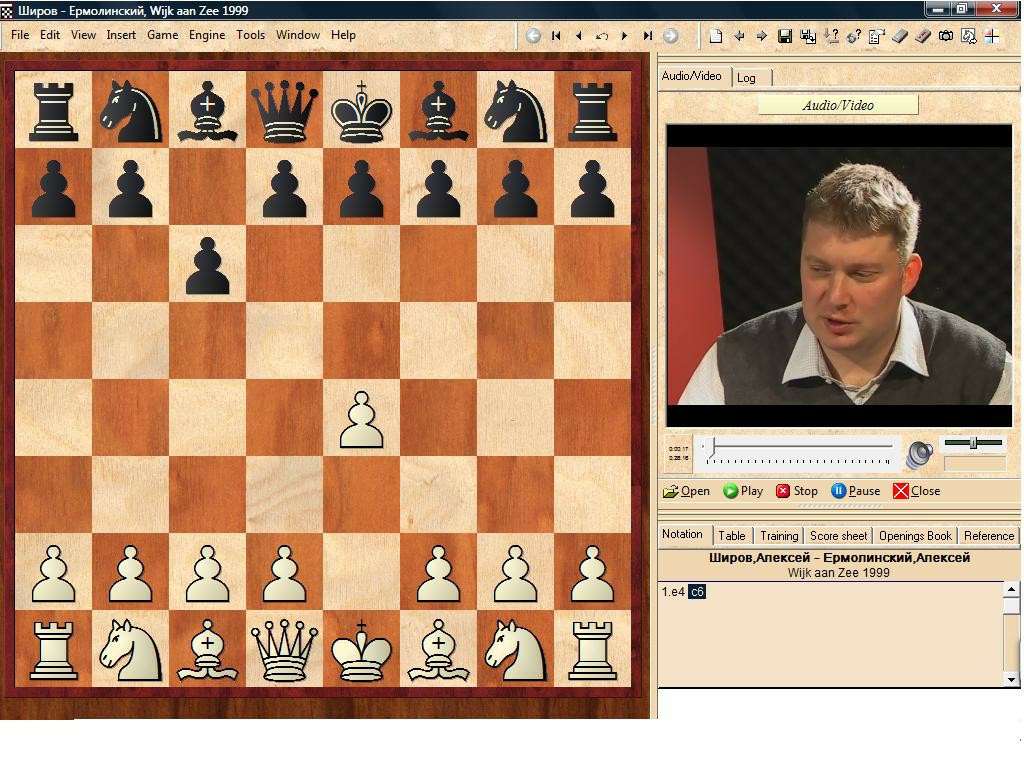Open the Help menu
This screenshot has width=1024, height=768.
tap(343, 35)
